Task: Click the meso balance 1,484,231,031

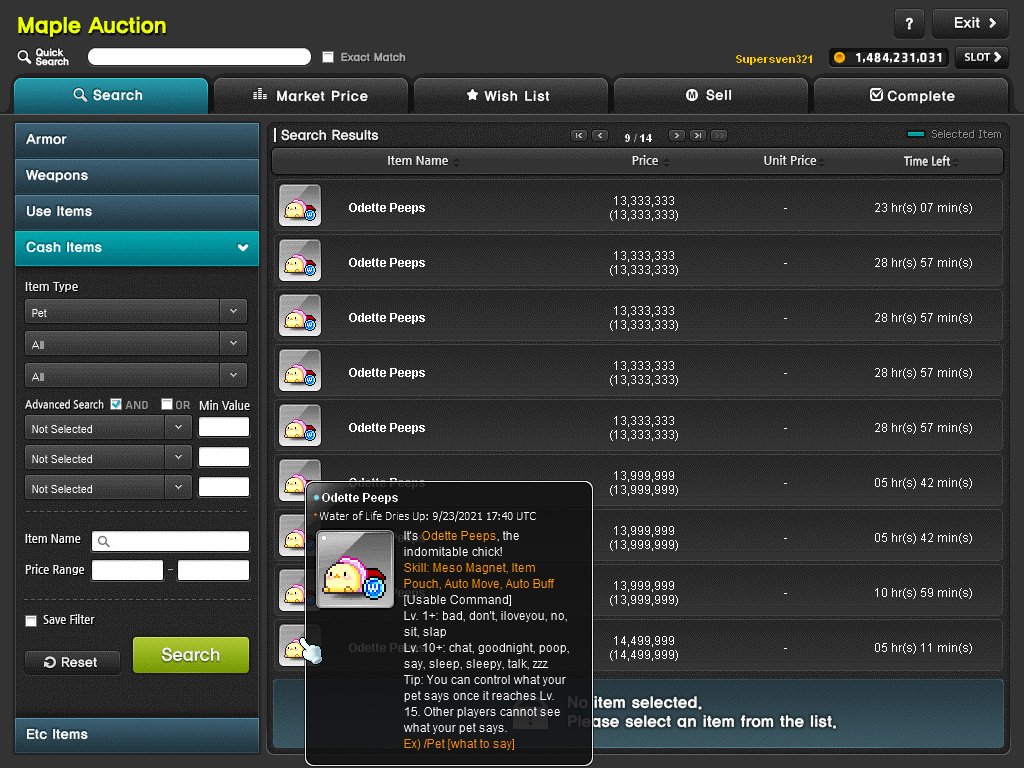Action: [899, 57]
